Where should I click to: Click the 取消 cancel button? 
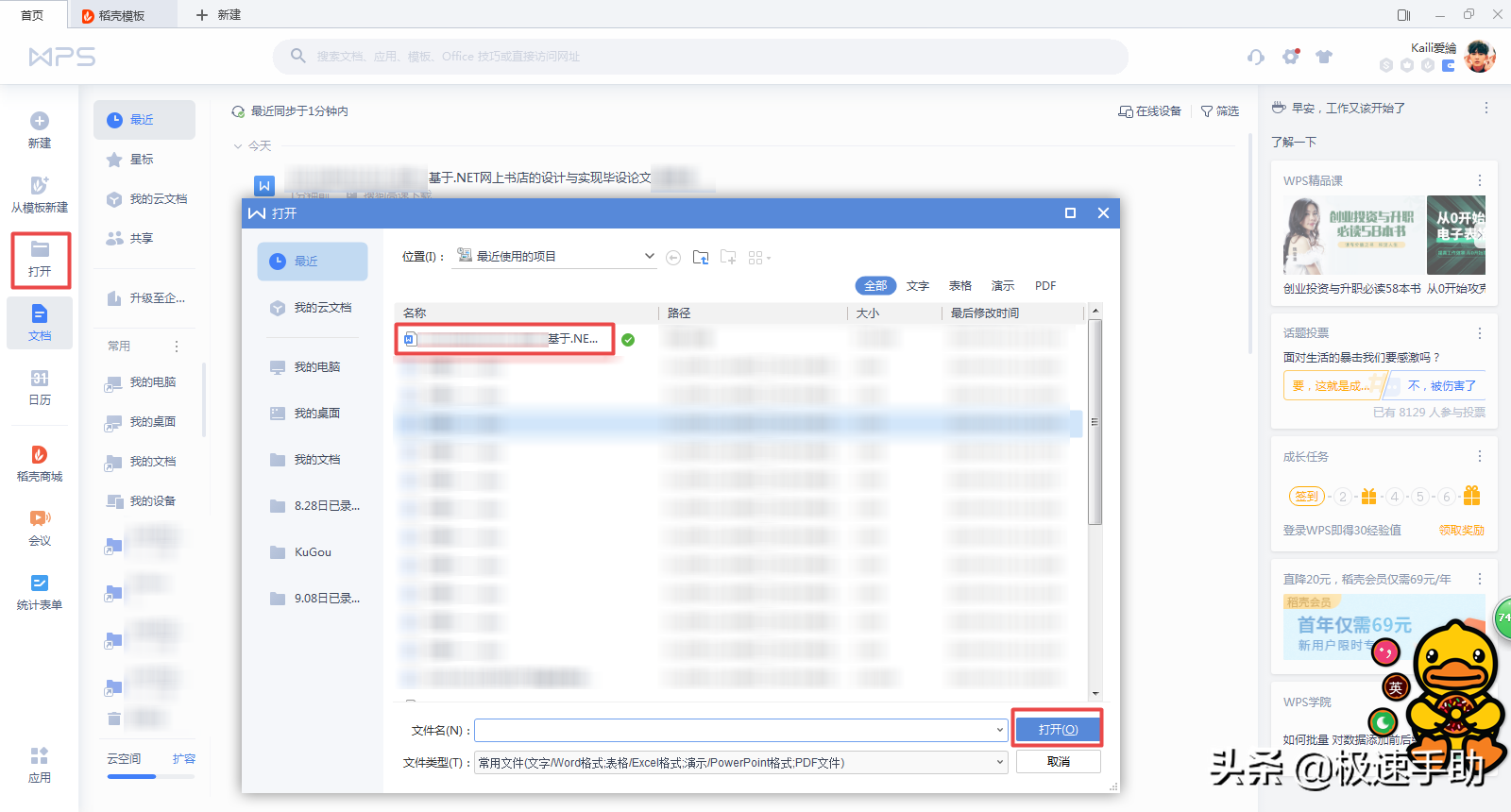click(x=1058, y=762)
